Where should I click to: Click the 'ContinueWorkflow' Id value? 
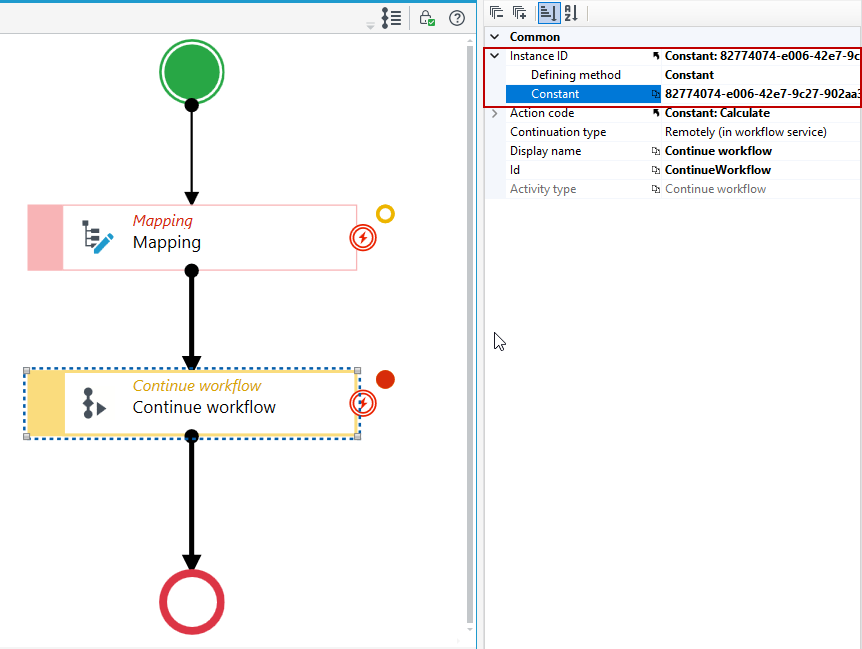coord(718,170)
